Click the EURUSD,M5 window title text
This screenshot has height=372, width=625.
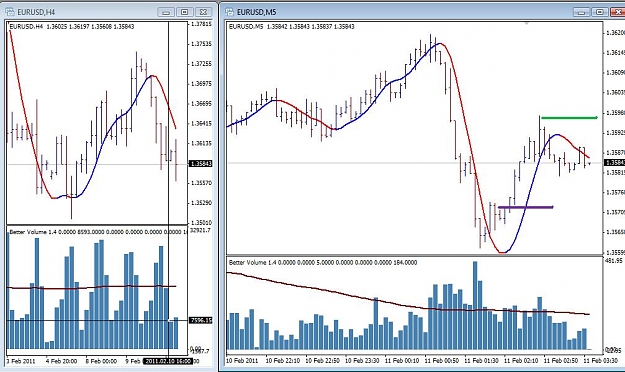[256, 12]
